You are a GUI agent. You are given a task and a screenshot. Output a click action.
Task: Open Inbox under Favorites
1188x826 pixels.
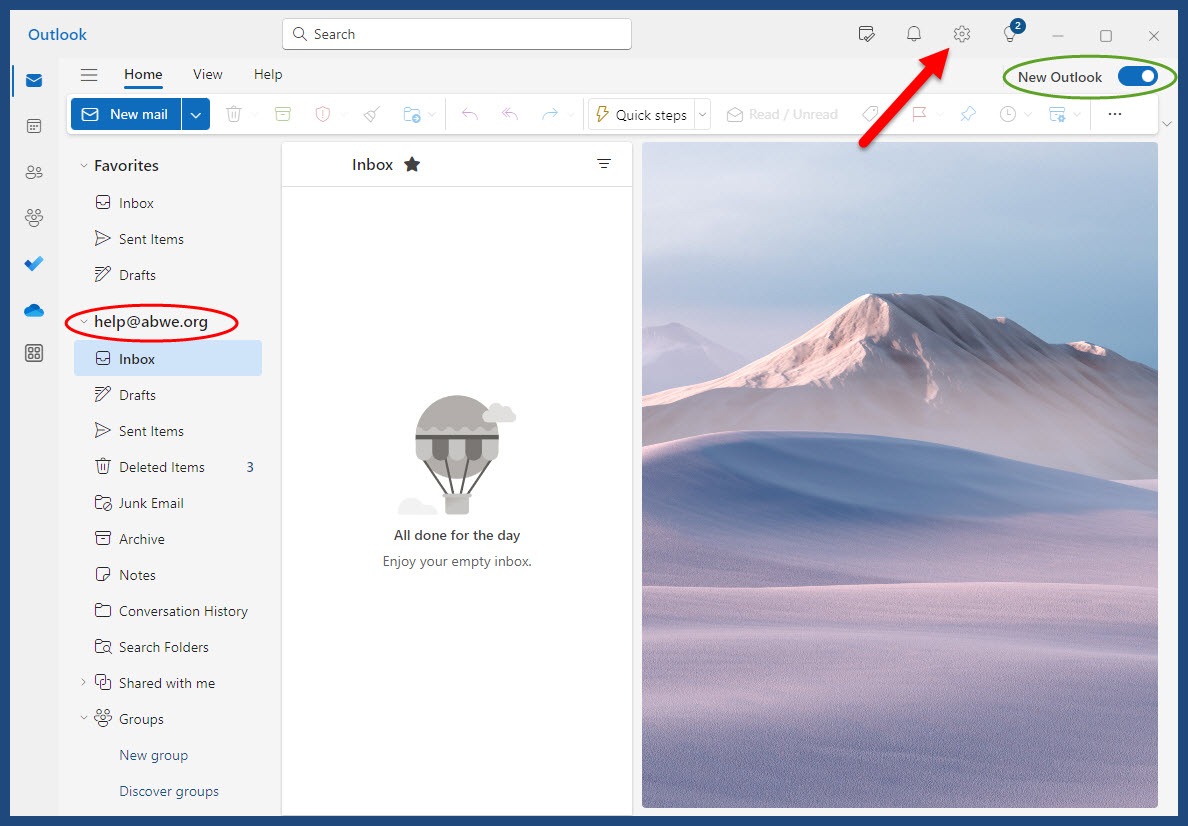168,203
